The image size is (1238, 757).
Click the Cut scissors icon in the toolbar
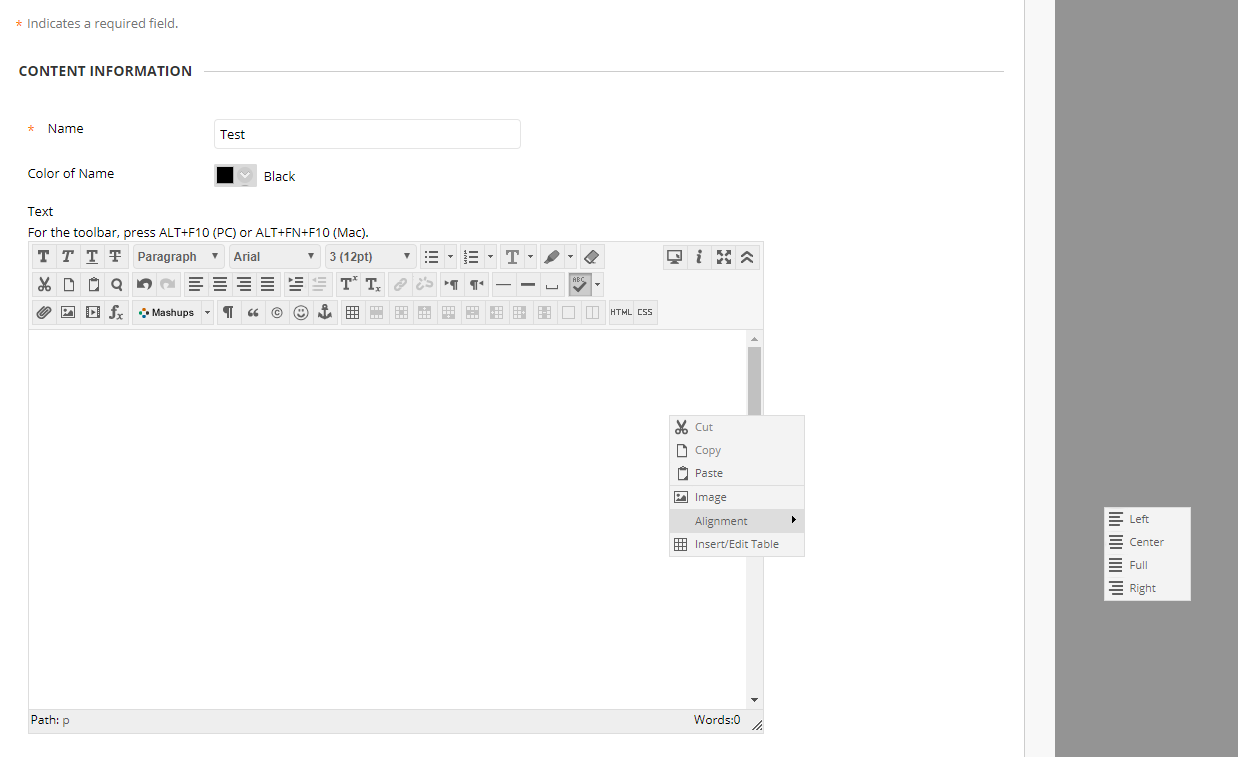tap(44, 284)
